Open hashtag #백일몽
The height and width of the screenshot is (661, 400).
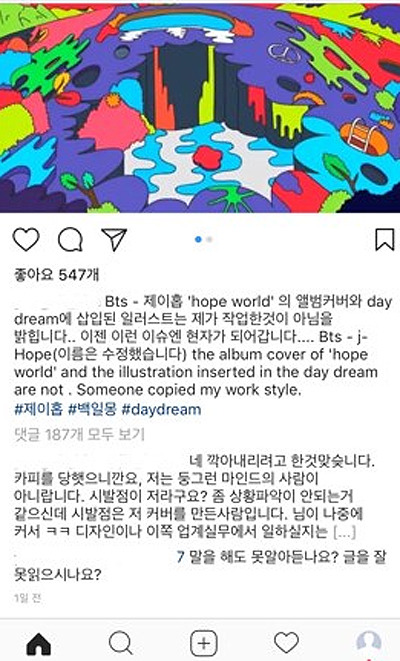(92, 409)
